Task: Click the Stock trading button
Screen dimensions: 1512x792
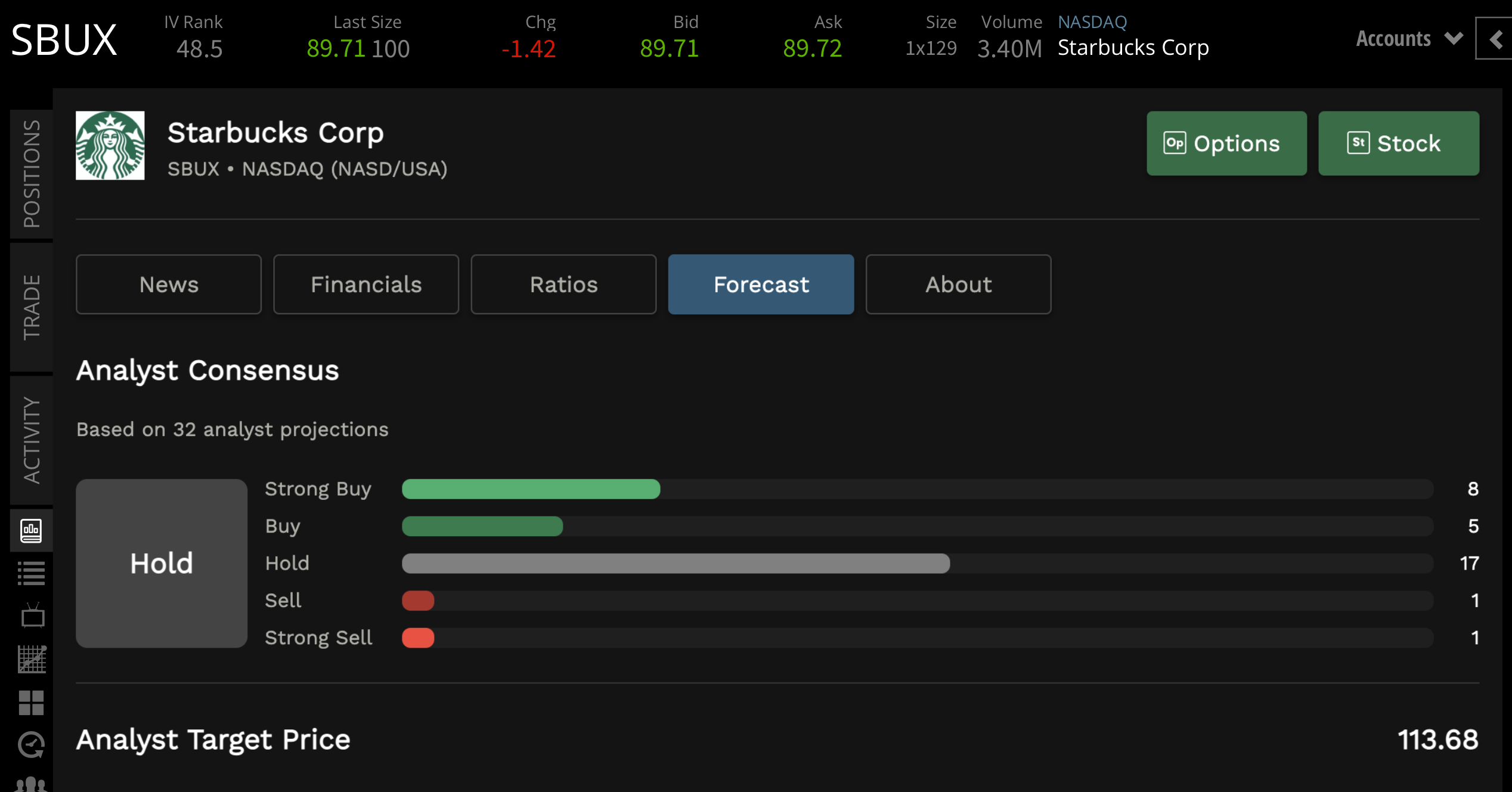Action: tap(1398, 143)
